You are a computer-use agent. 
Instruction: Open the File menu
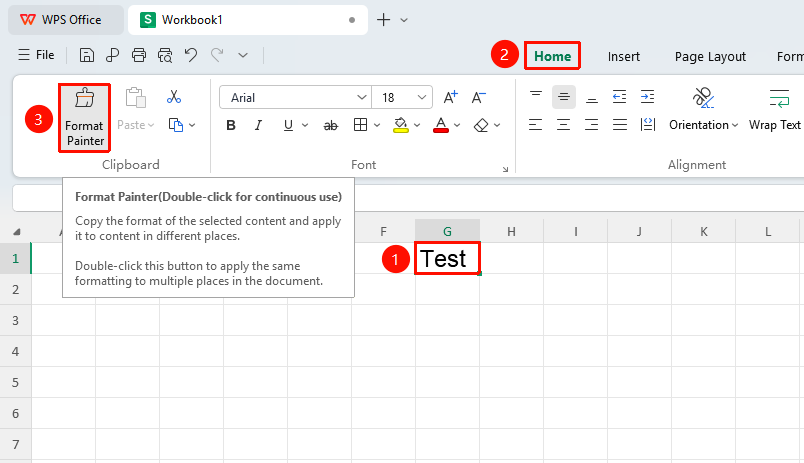pos(36,55)
